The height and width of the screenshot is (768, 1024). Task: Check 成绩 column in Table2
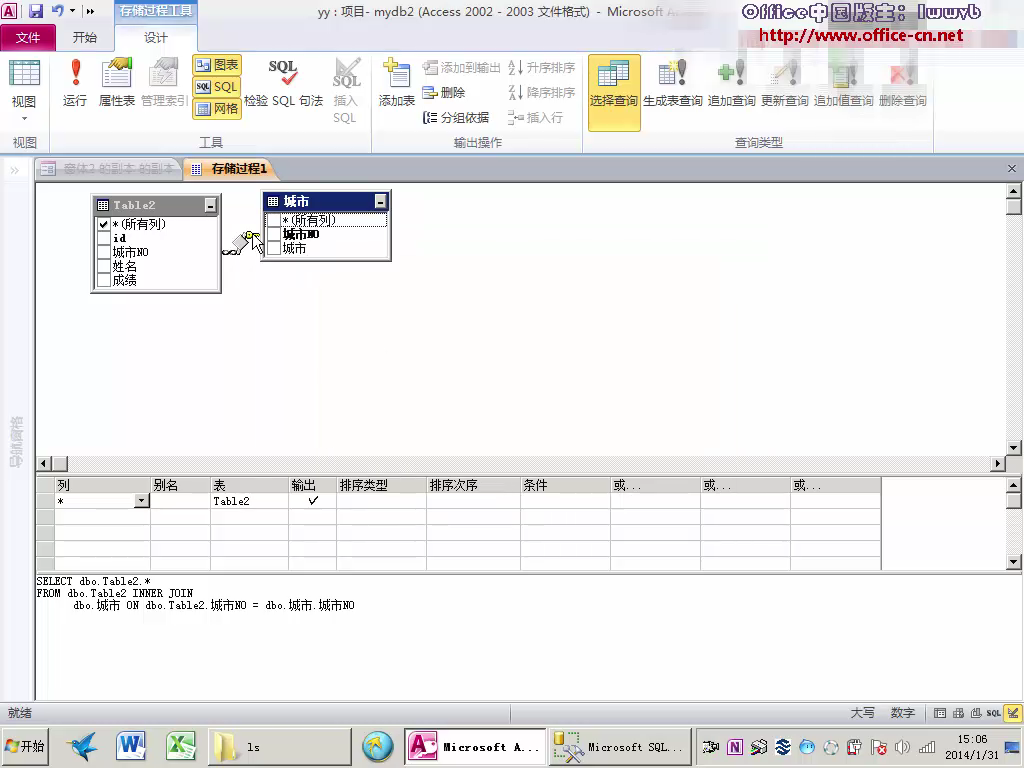[x=103, y=281]
